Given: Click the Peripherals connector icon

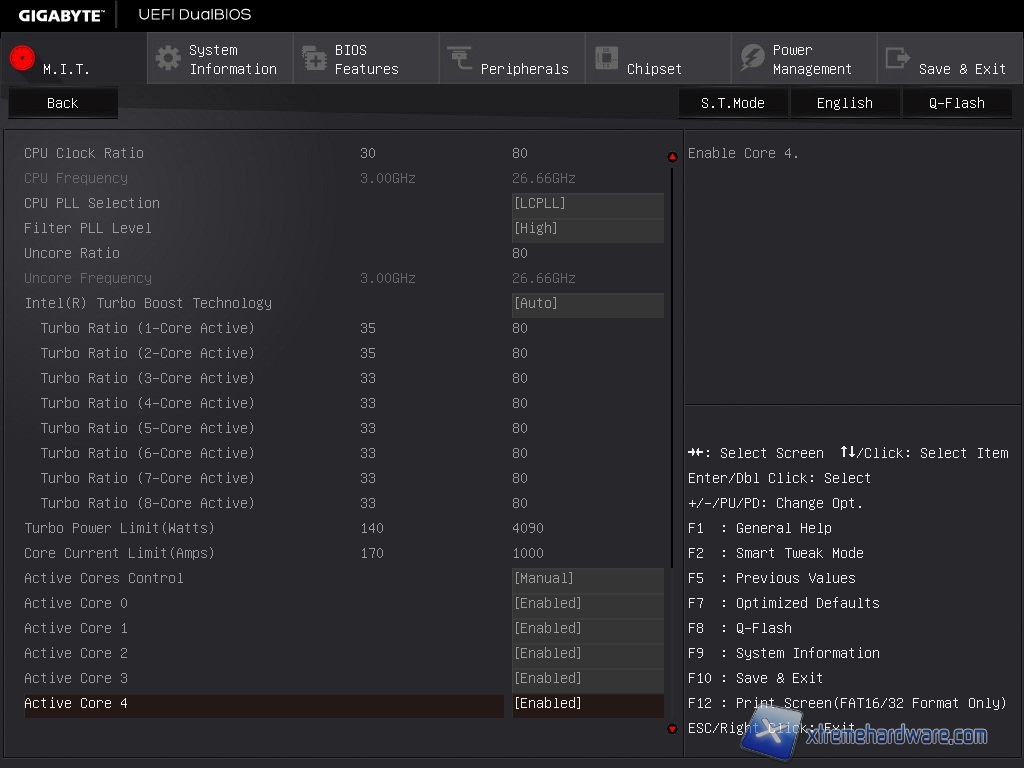Looking at the screenshot, I should click(460, 58).
